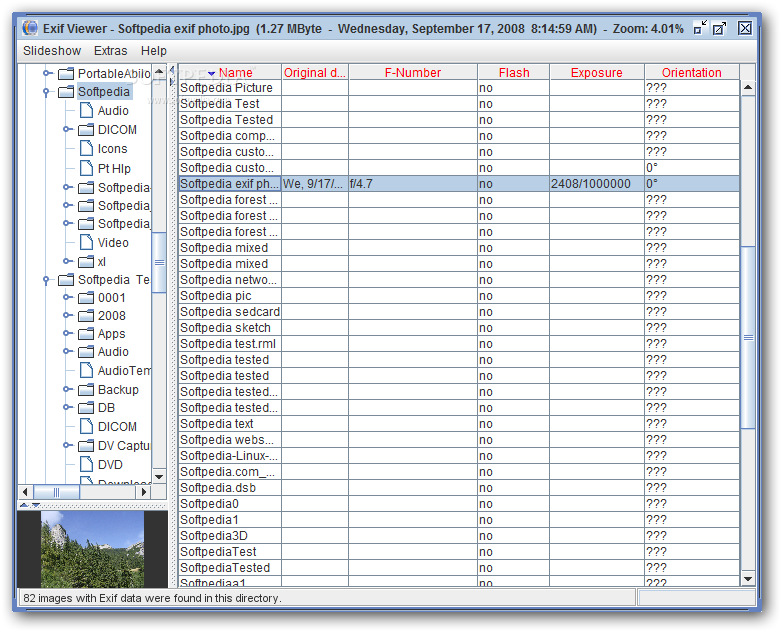782x632 pixels.
Task: Expand the DV Captu folder node
Action: pyautogui.click(x=67, y=445)
